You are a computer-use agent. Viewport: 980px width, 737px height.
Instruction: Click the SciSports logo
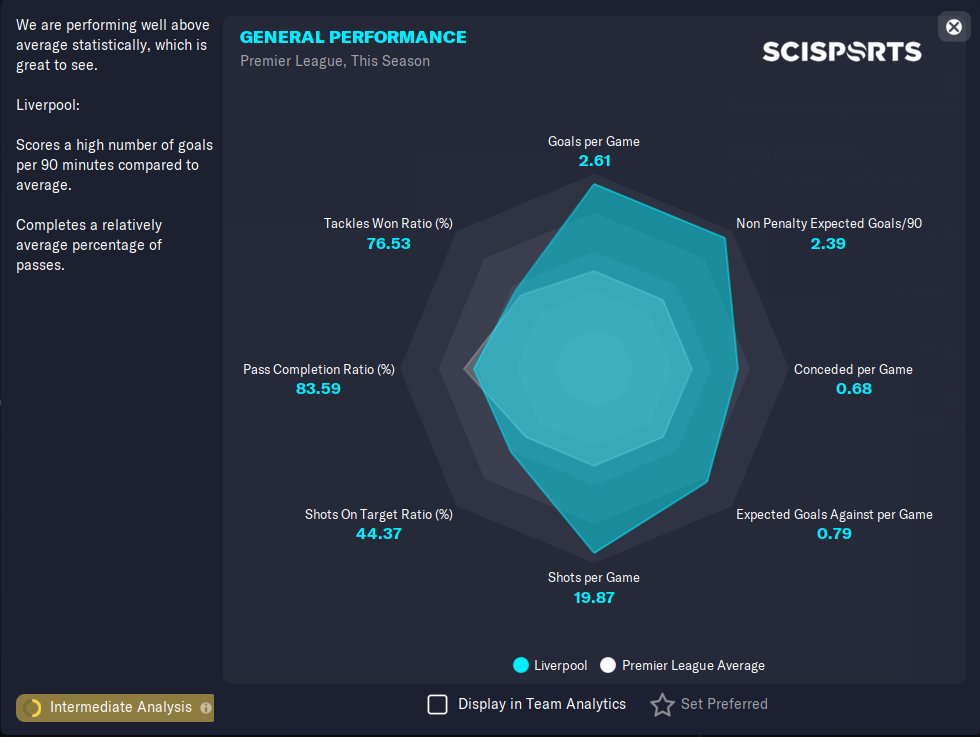tap(841, 51)
